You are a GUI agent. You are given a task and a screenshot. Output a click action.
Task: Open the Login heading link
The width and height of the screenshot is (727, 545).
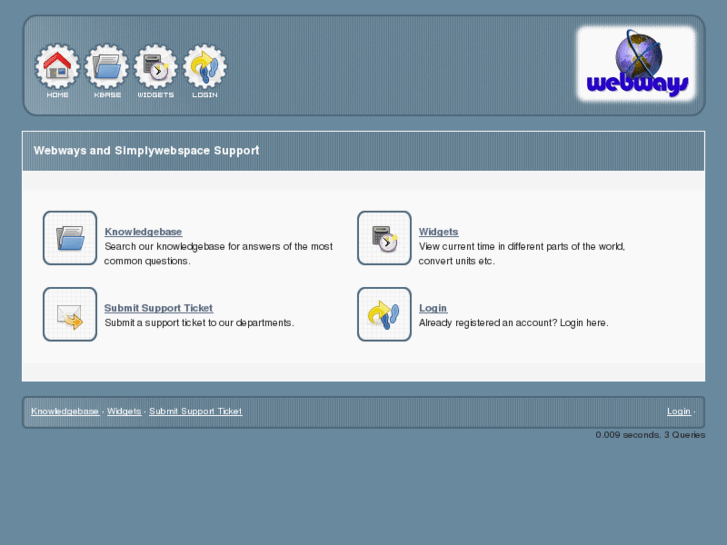click(433, 308)
